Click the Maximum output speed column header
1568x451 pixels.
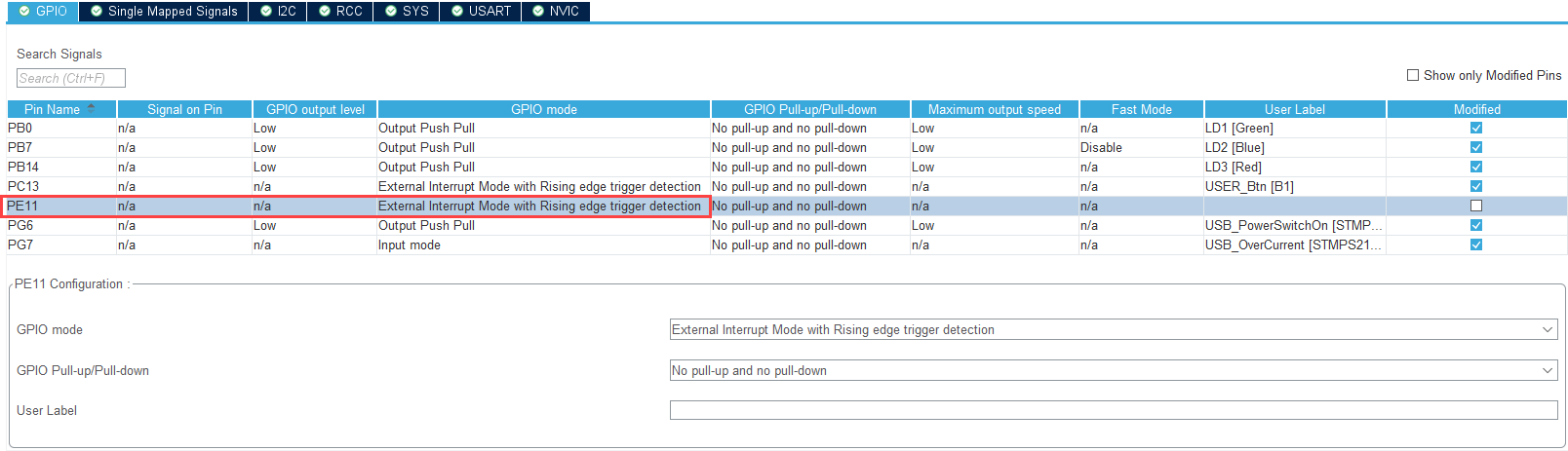pos(994,109)
